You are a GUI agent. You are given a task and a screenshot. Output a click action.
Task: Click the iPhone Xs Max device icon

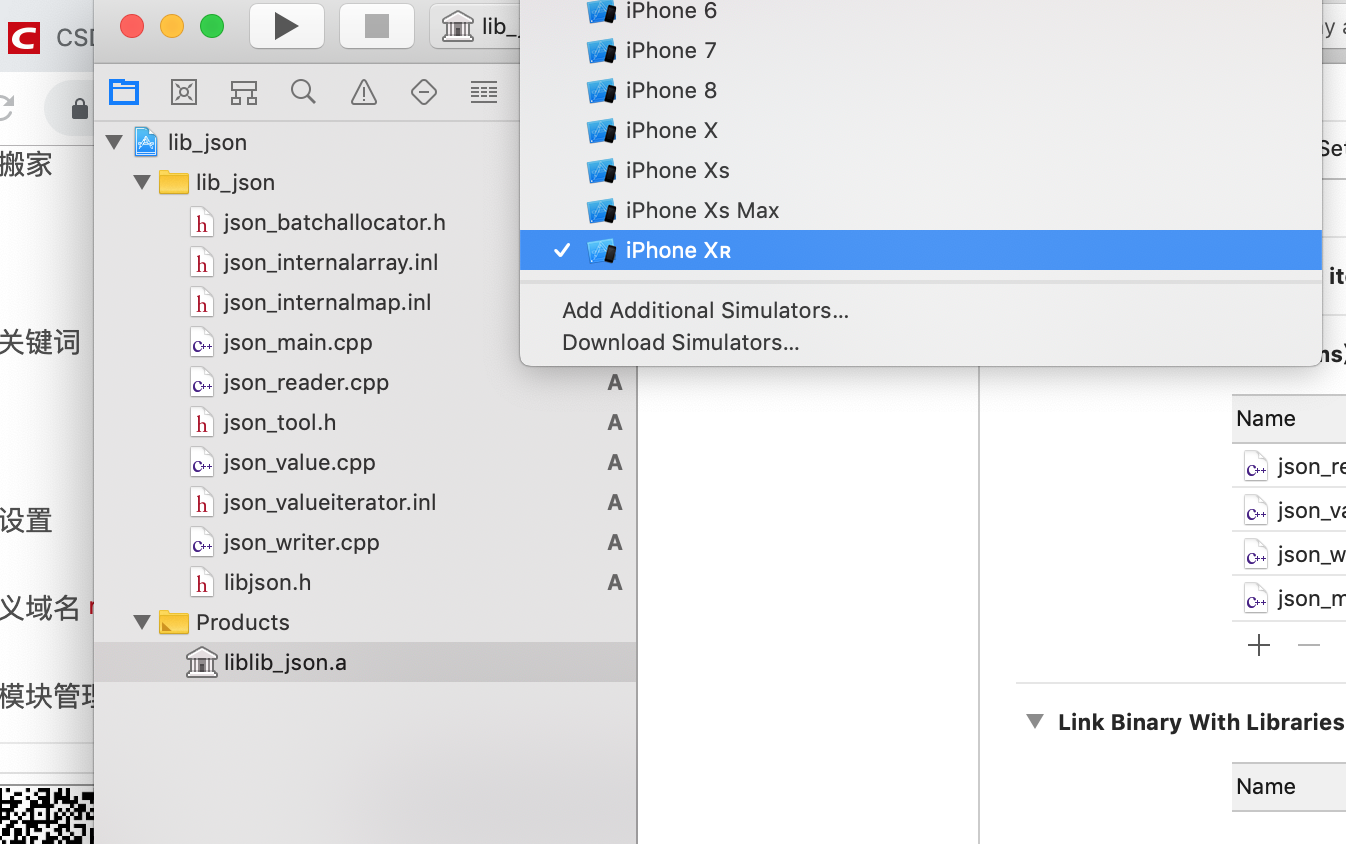point(601,210)
